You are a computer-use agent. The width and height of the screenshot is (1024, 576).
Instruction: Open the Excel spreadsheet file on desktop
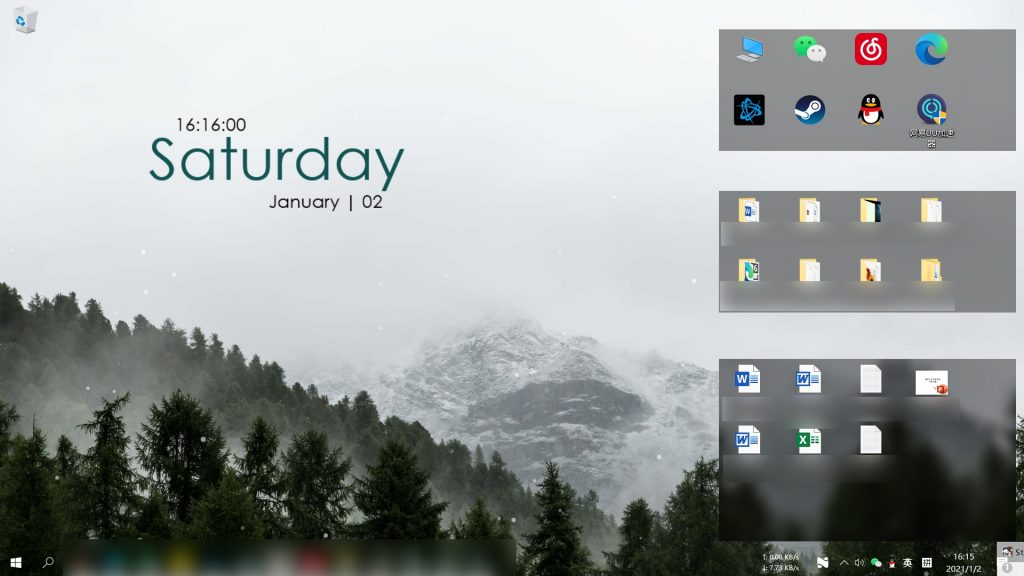(809, 440)
